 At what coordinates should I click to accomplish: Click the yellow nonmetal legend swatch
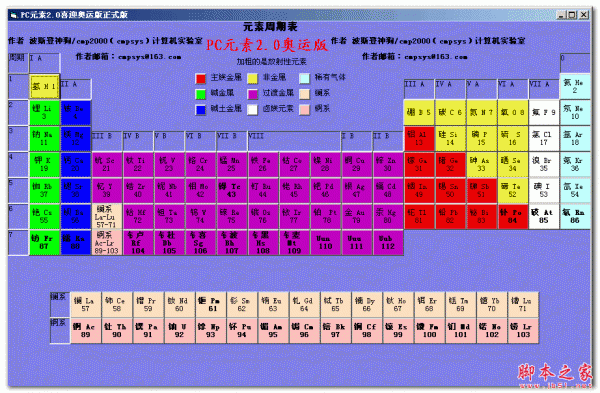(x=253, y=78)
